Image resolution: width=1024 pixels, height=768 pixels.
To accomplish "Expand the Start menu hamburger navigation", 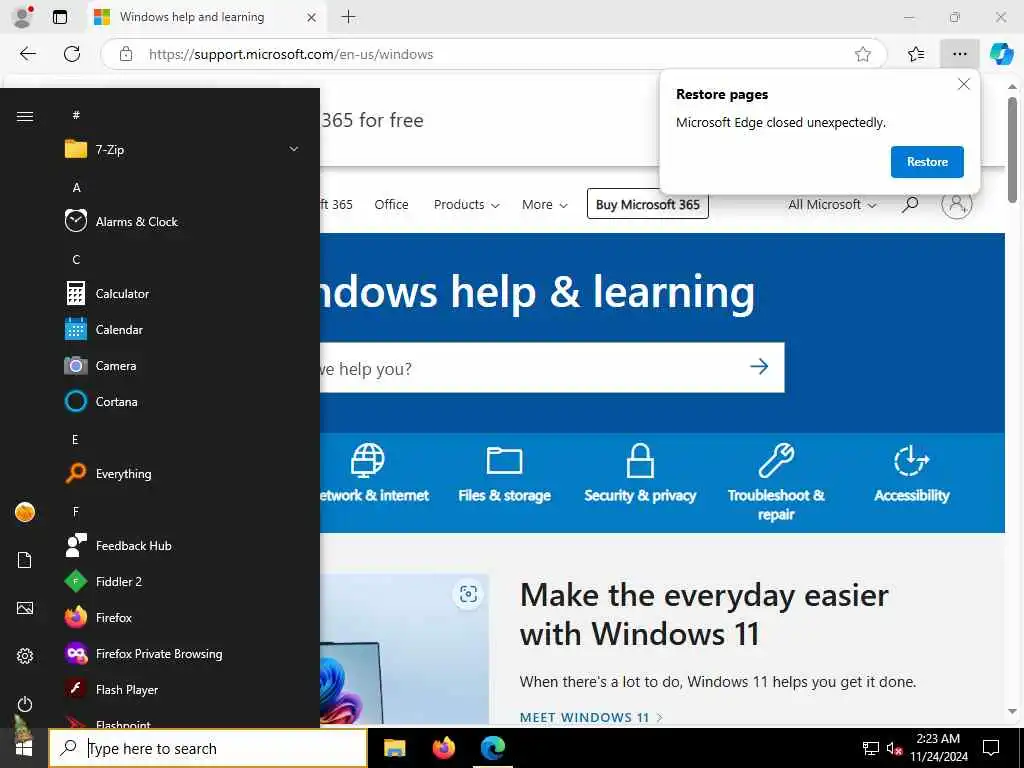I will click(x=25, y=116).
